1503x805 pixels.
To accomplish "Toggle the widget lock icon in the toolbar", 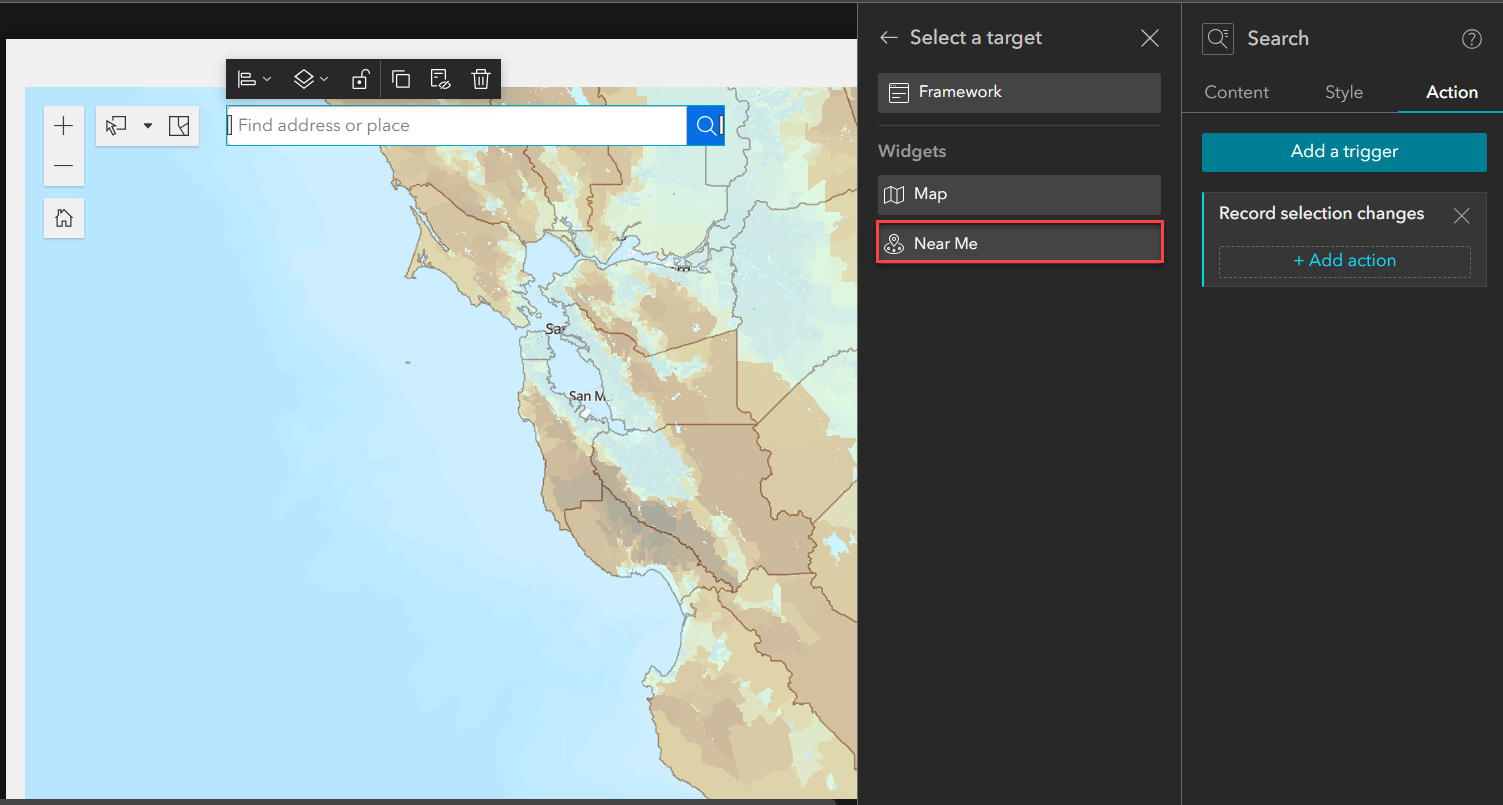I will point(360,79).
